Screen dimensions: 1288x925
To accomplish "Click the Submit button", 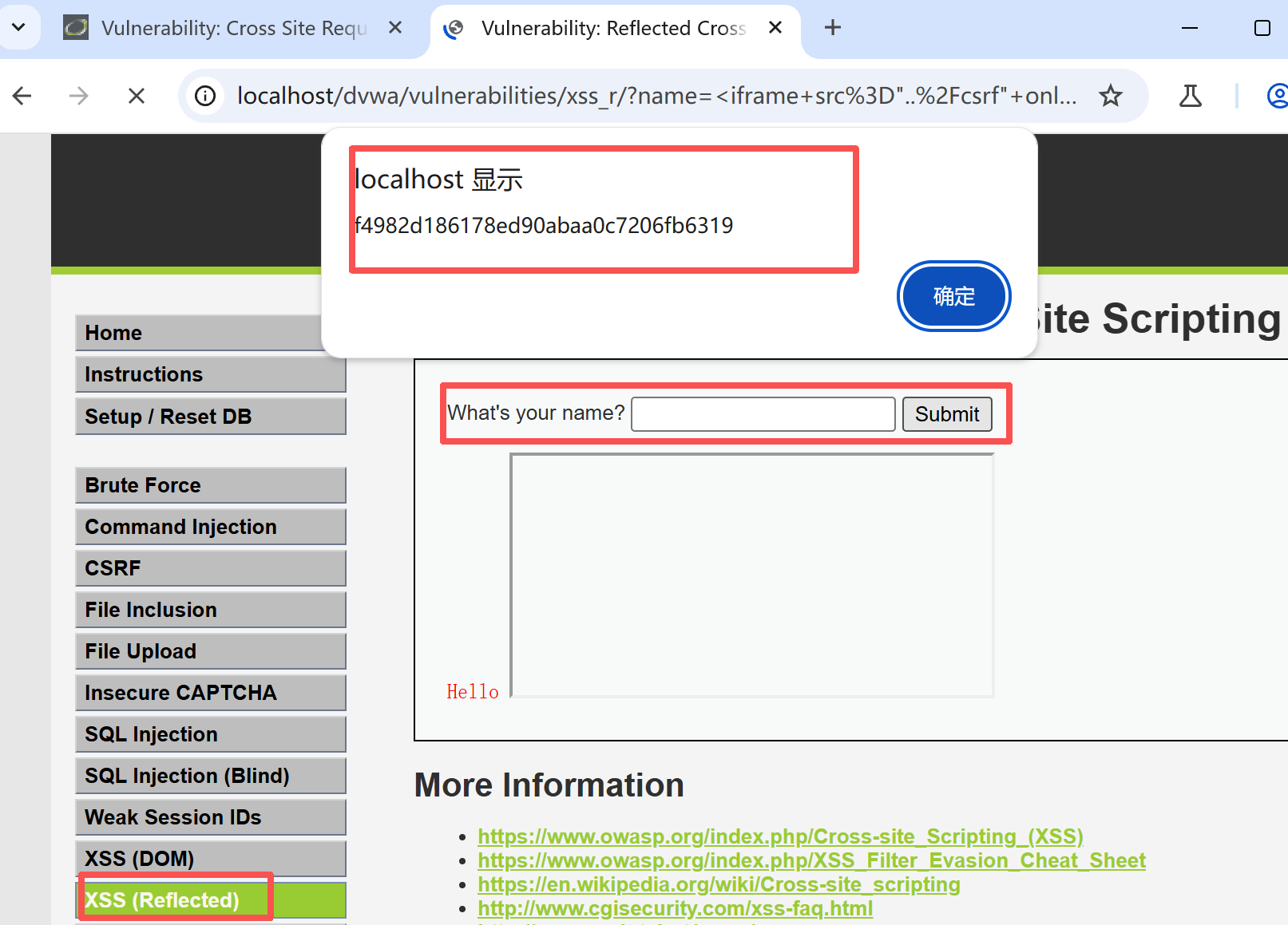I will 947,414.
